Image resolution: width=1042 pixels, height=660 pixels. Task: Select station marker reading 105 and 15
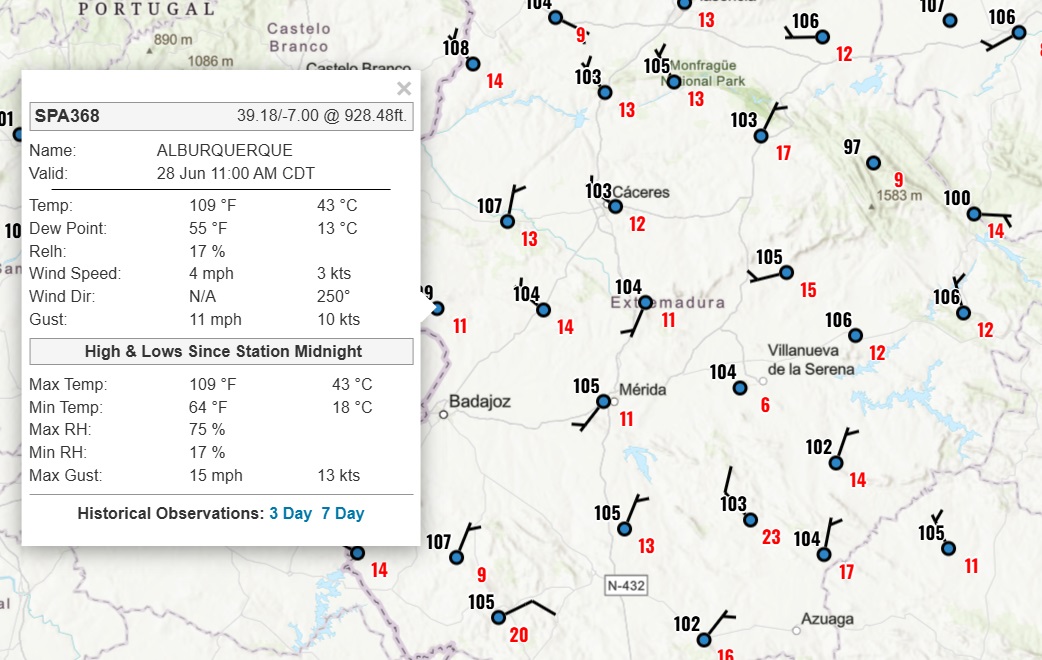786,273
